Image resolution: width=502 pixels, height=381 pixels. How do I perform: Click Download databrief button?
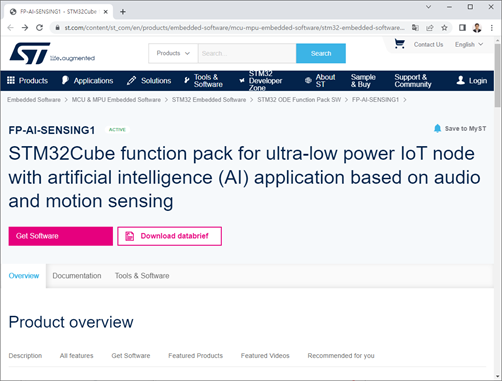pyautogui.click(x=169, y=236)
